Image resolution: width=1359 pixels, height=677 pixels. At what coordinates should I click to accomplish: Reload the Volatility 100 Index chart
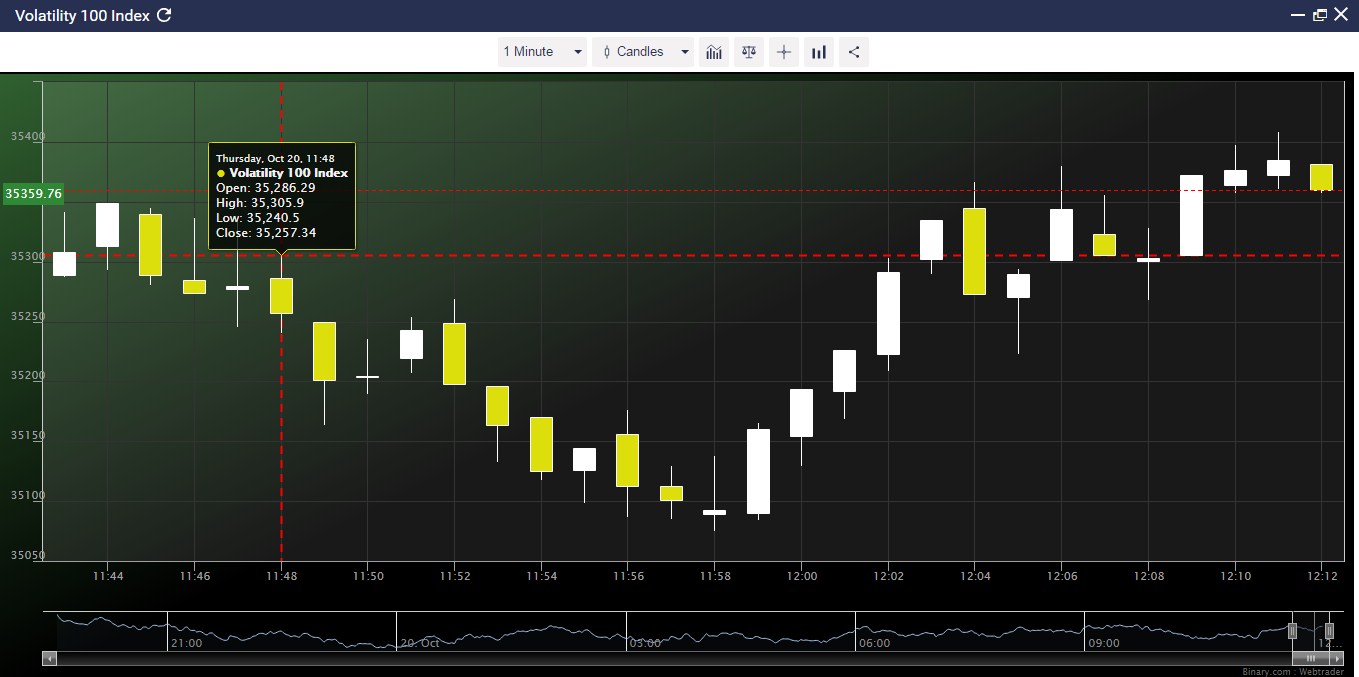pyautogui.click(x=165, y=15)
